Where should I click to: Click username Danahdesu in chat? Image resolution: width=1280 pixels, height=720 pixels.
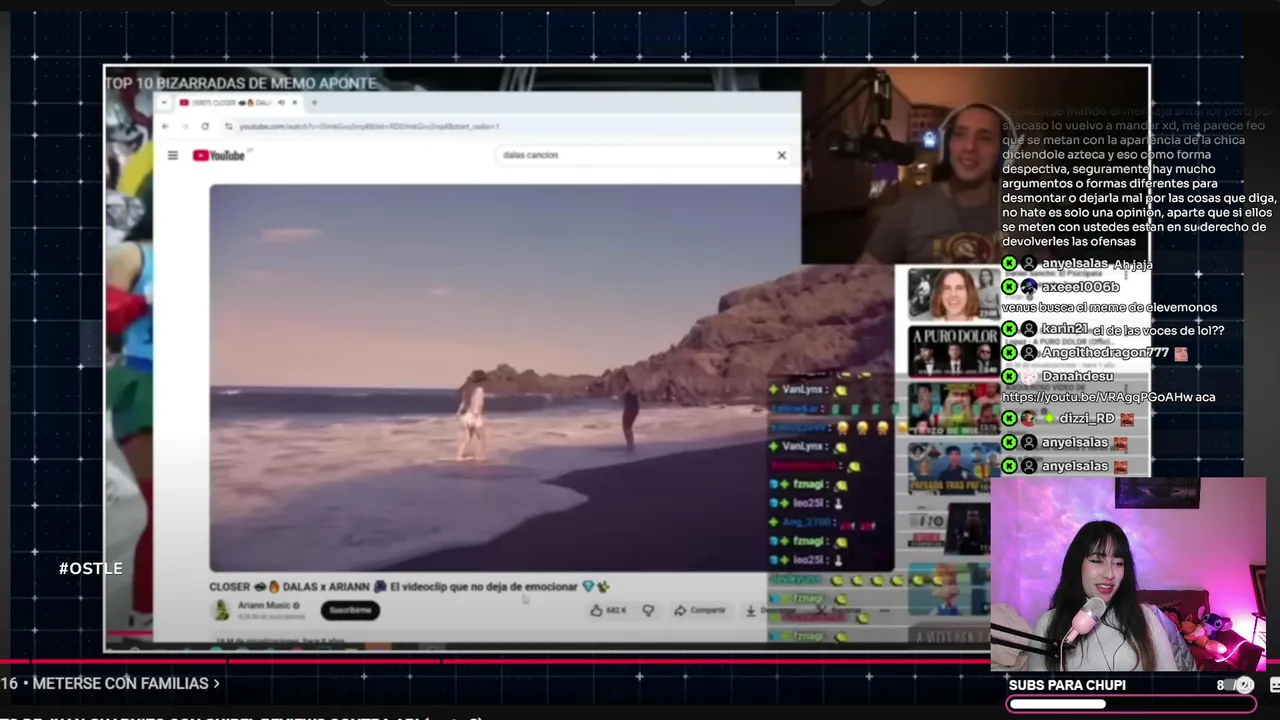pyautogui.click(x=1077, y=377)
